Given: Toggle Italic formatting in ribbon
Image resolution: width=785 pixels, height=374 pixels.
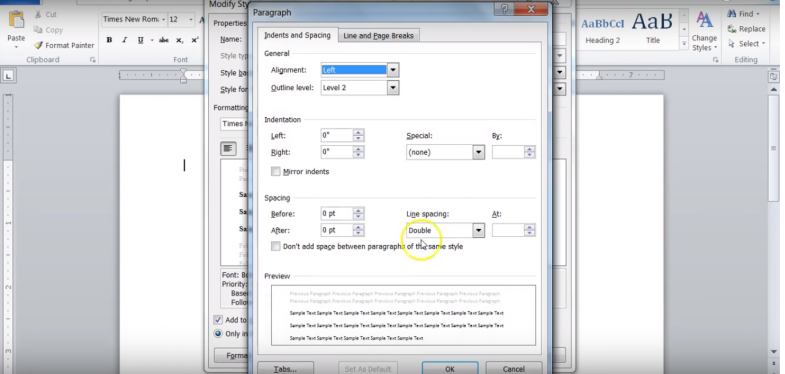Looking at the screenshot, I should [125, 40].
